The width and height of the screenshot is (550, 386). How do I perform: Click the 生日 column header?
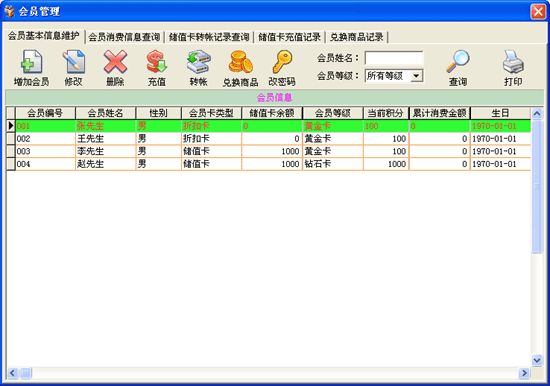[500, 113]
